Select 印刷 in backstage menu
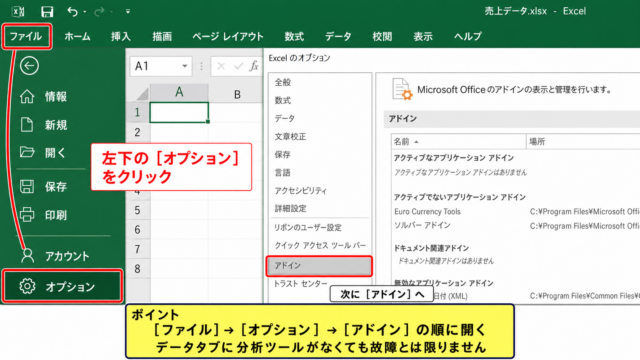640x360 pixels. tap(56, 215)
